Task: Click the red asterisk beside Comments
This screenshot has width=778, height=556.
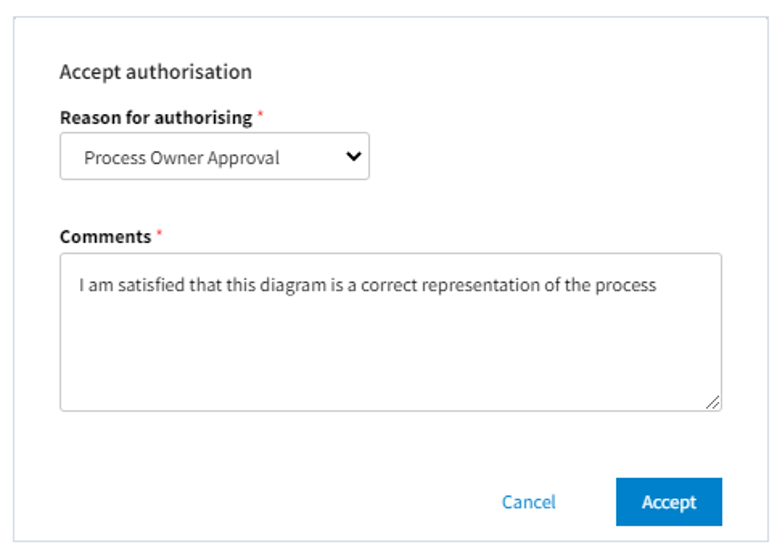Action: point(159,236)
